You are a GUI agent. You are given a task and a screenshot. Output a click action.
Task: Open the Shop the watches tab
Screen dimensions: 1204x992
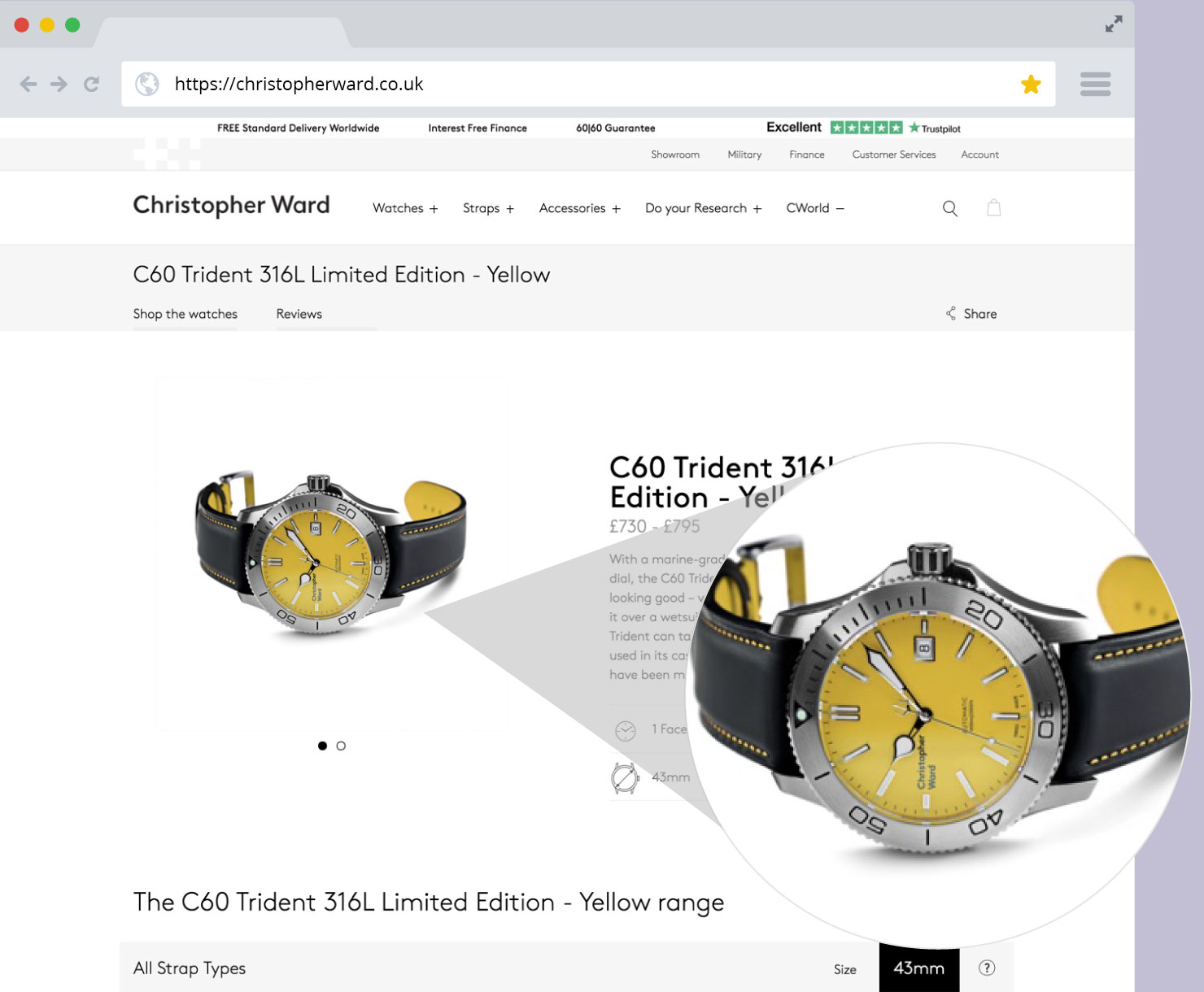[x=185, y=314]
